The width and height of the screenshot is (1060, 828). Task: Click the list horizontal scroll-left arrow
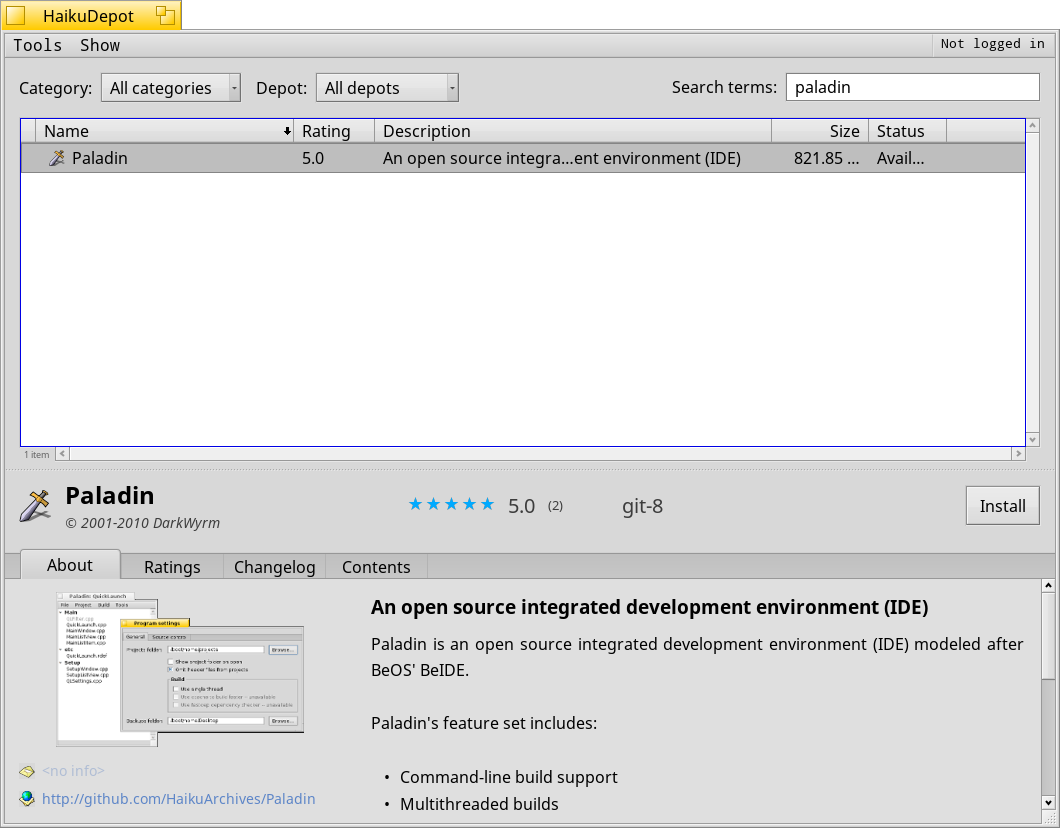(x=62, y=454)
